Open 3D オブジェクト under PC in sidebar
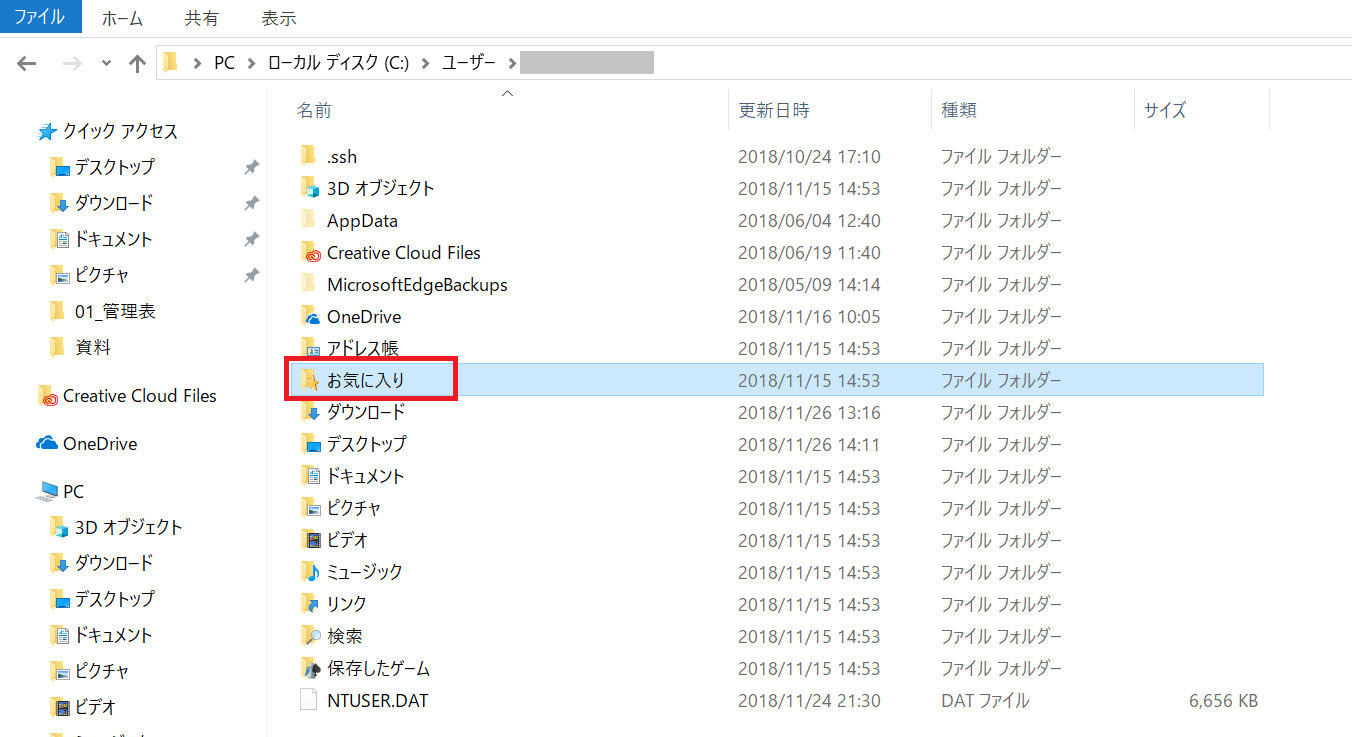This screenshot has height=737, width=1352. [x=128, y=527]
